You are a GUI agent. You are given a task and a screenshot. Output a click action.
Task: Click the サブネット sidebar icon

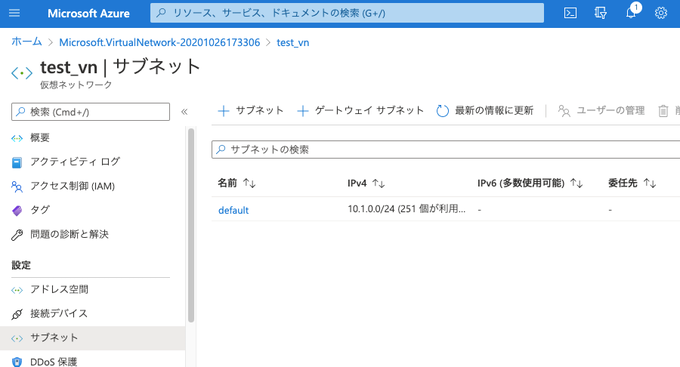(x=17, y=338)
